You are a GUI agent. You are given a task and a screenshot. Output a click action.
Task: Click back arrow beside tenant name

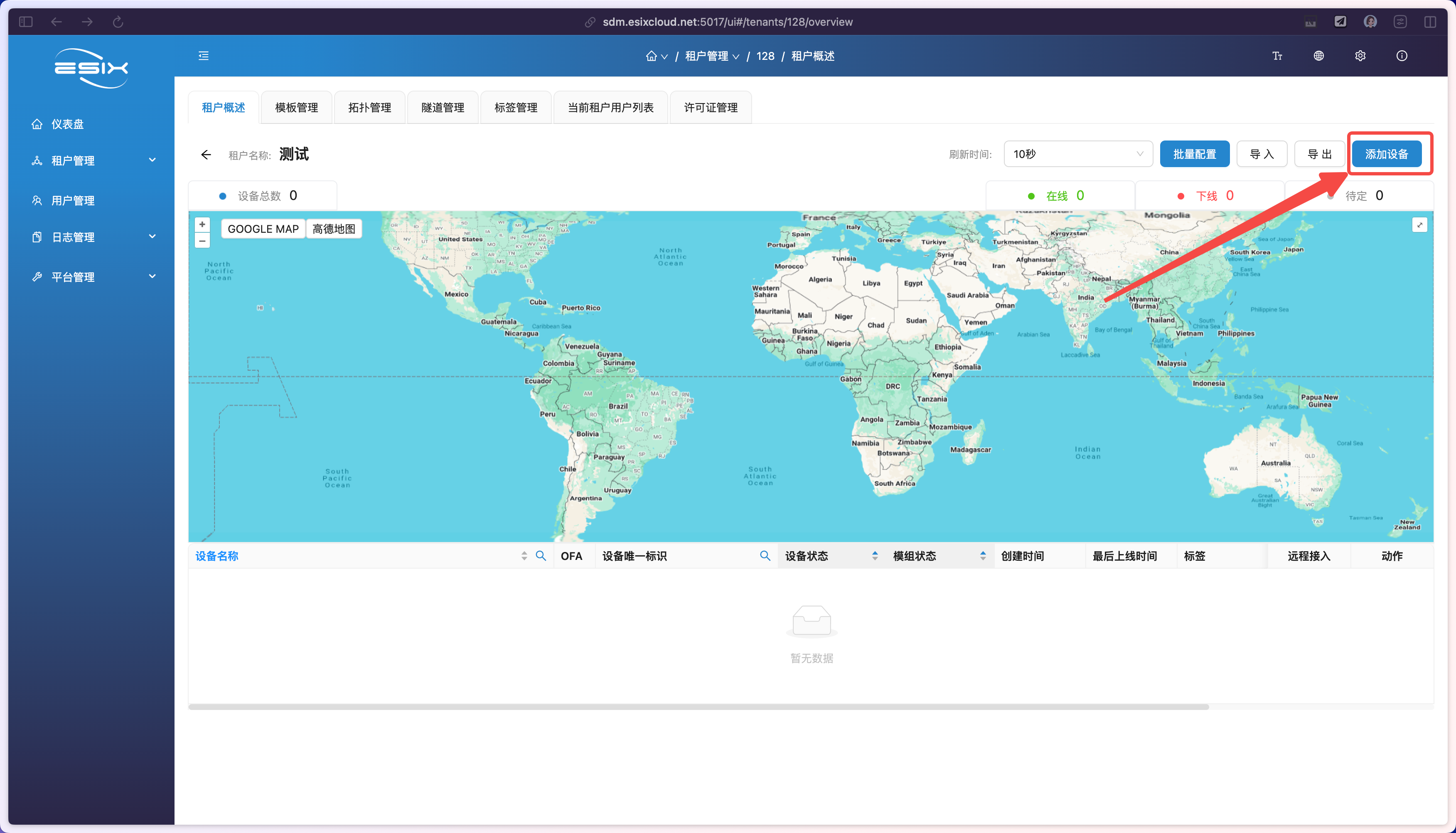coord(206,155)
